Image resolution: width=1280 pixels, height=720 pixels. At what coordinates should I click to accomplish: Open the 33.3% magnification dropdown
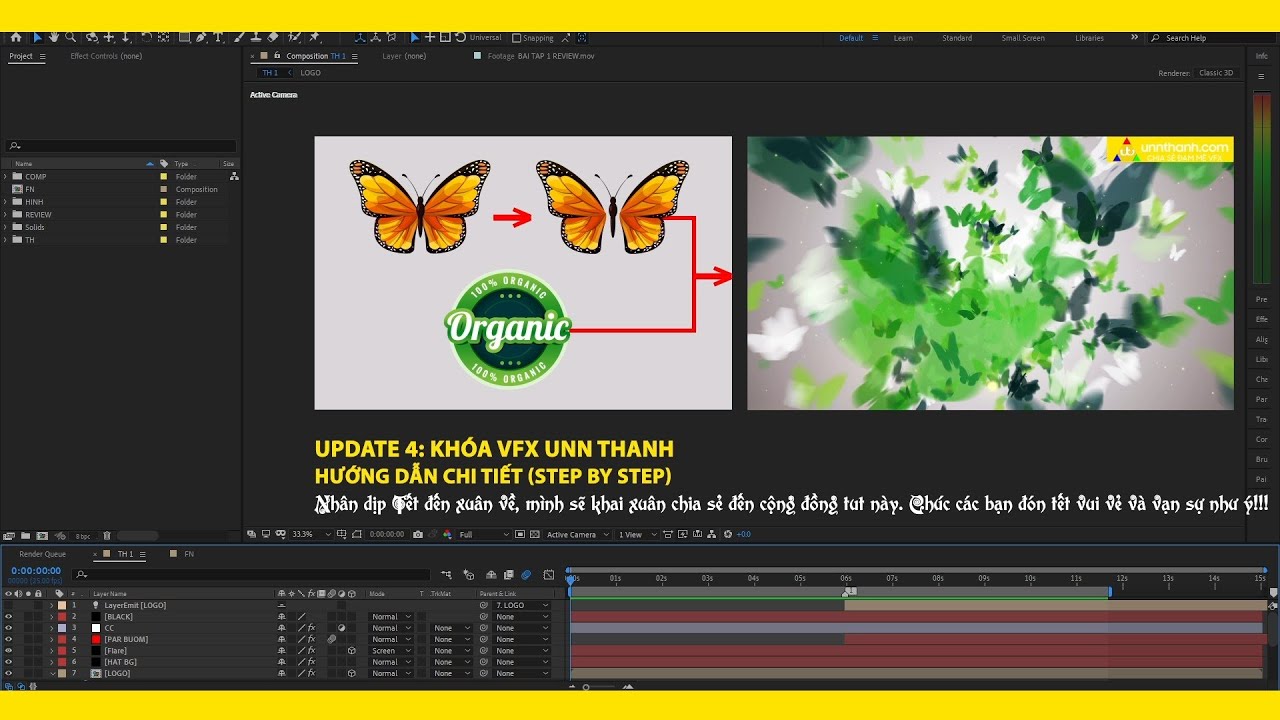[x=311, y=534]
